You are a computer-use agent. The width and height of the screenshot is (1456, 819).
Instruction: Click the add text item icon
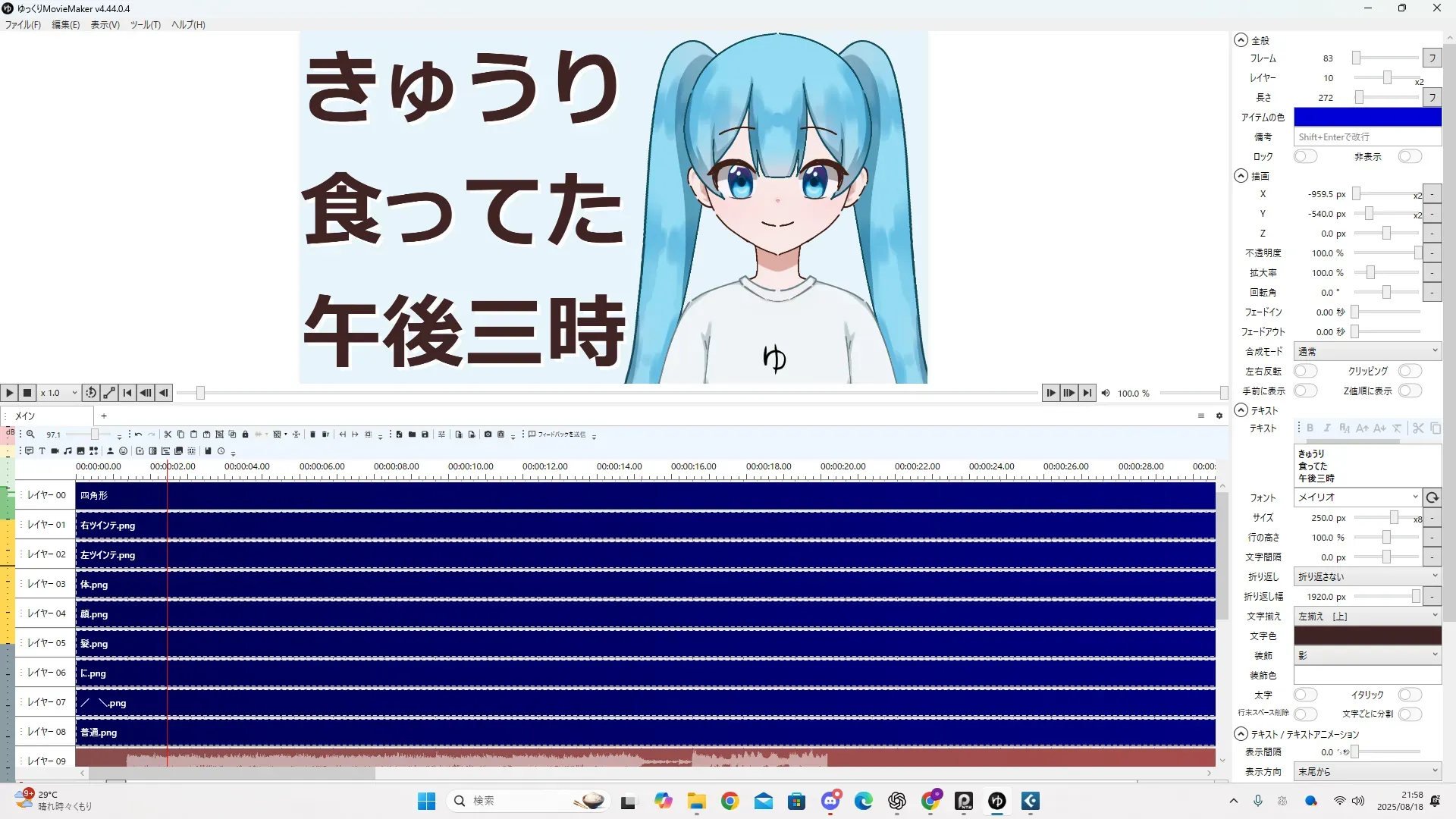point(42,451)
